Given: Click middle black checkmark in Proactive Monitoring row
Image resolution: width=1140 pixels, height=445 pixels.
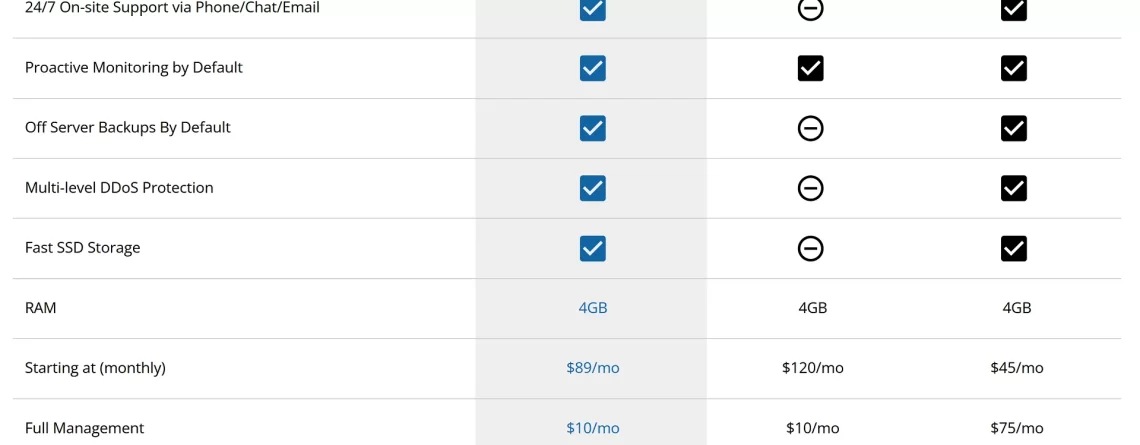Looking at the screenshot, I should [x=811, y=68].
